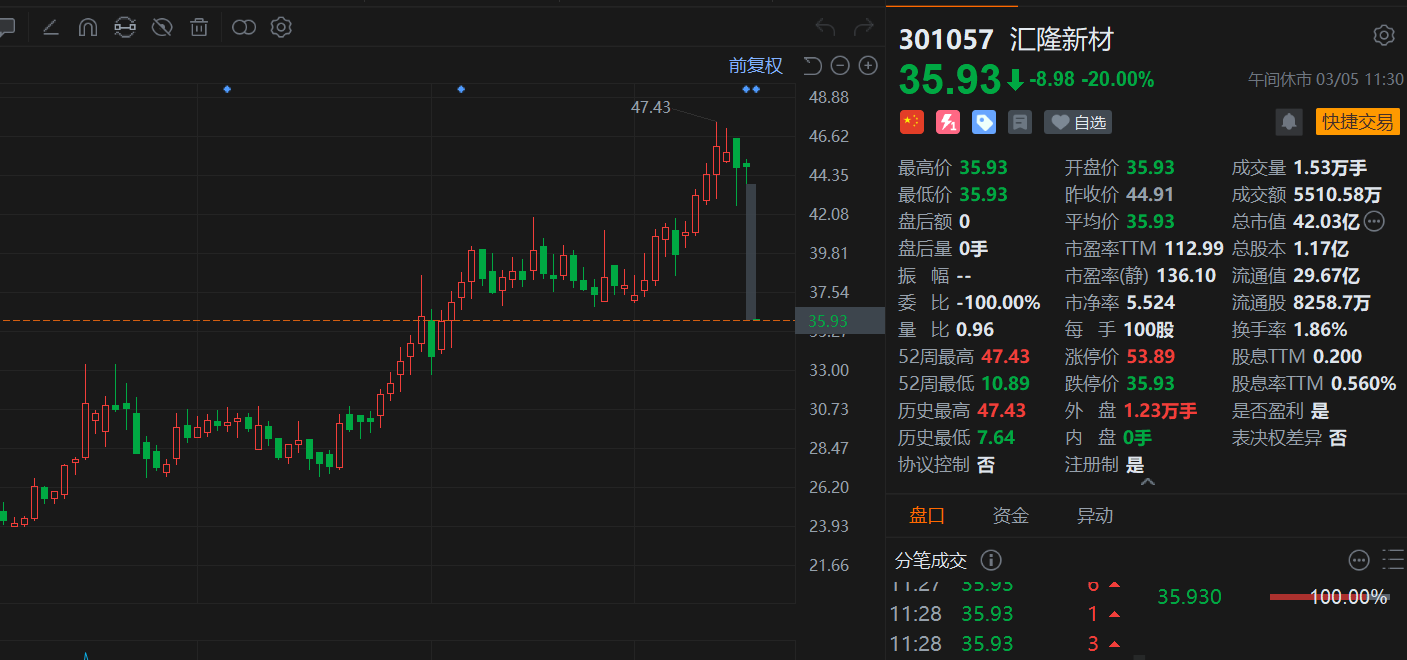Open the 前复权 adjustment dropdown

click(x=755, y=66)
